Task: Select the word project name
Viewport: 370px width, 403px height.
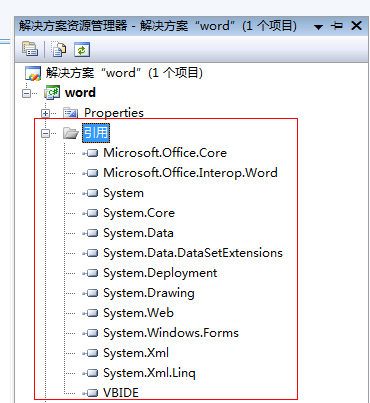Action: tap(80, 93)
